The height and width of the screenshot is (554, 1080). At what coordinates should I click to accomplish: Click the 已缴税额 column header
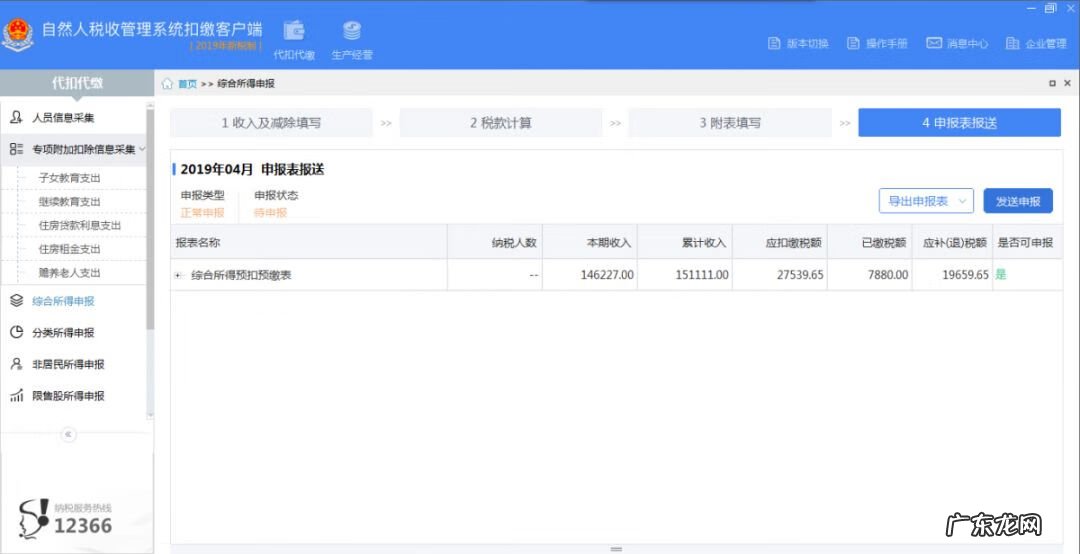tap(870, 242)
